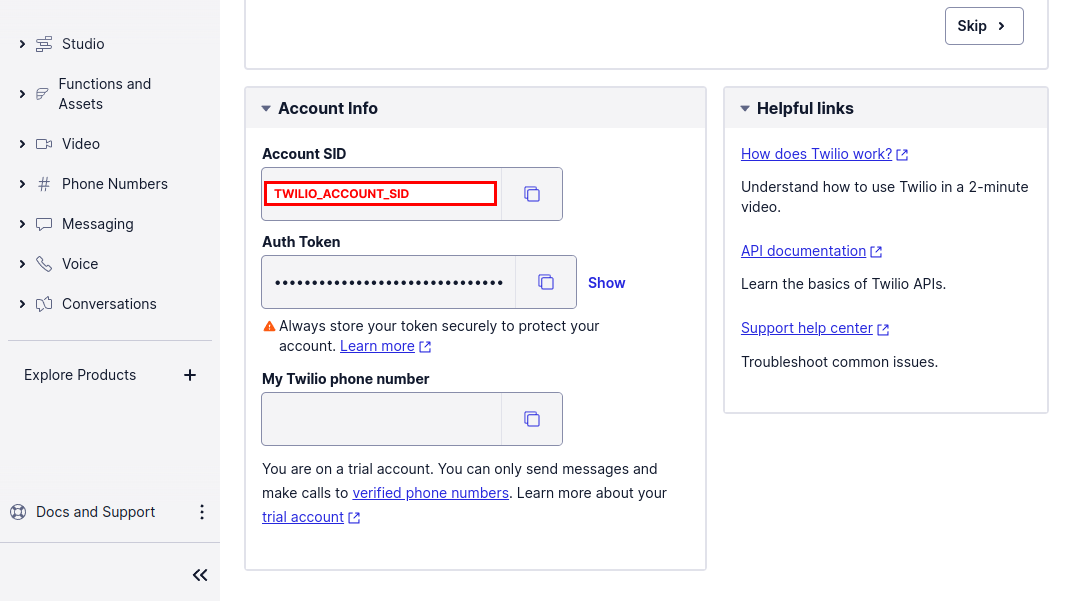Open the API documentation link

click(x=803, y=251)
